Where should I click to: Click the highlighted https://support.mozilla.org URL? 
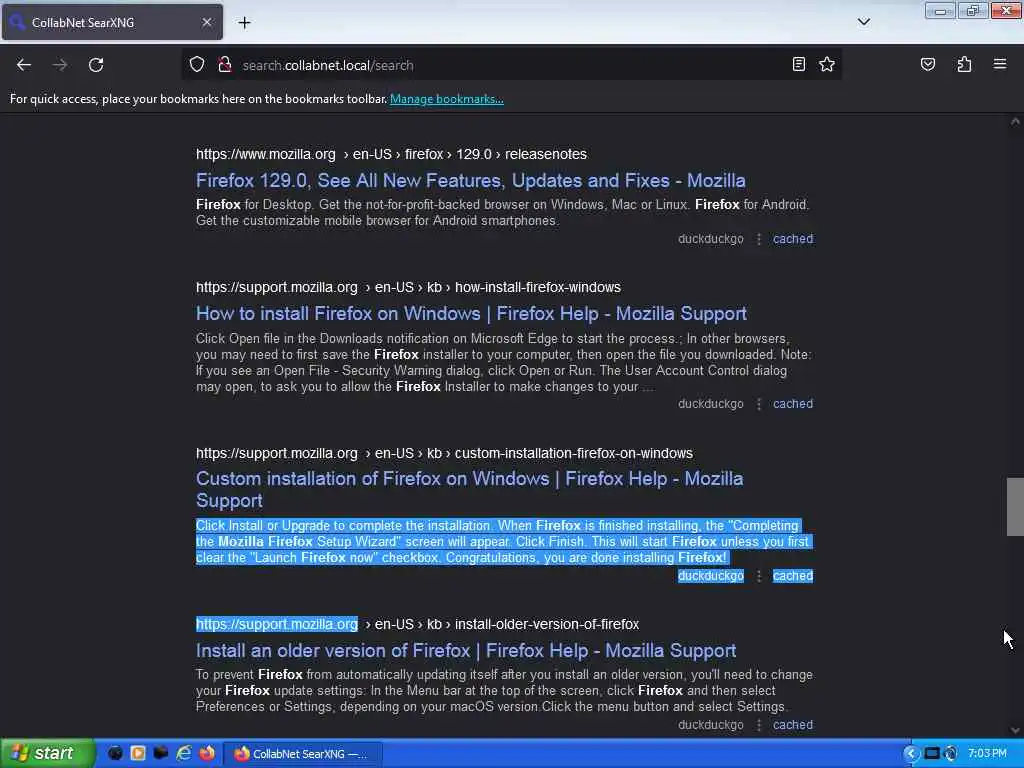277,624
